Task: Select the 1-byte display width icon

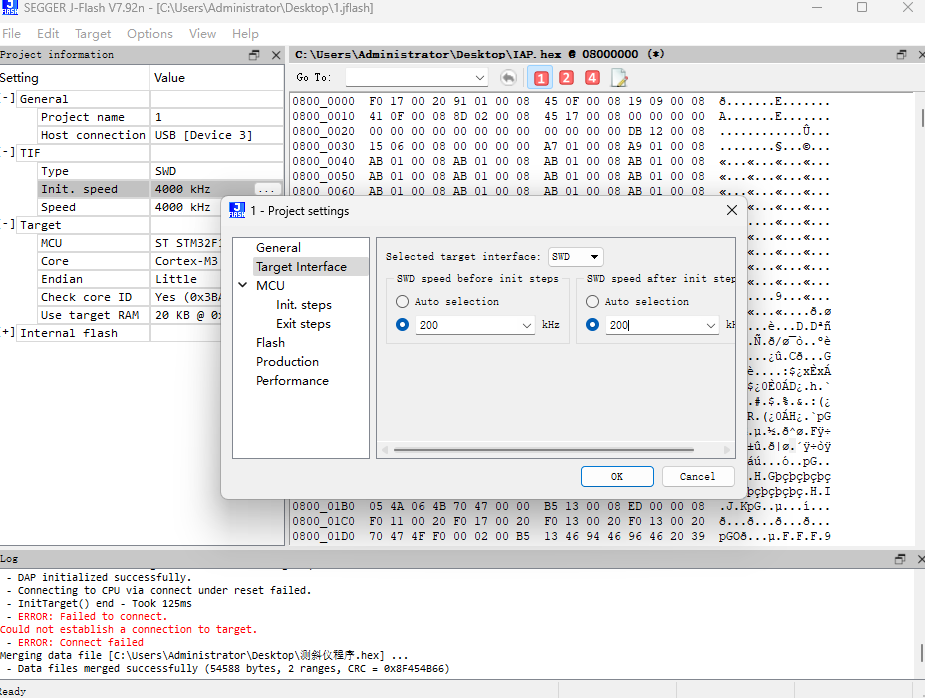Action: point(540,76)
